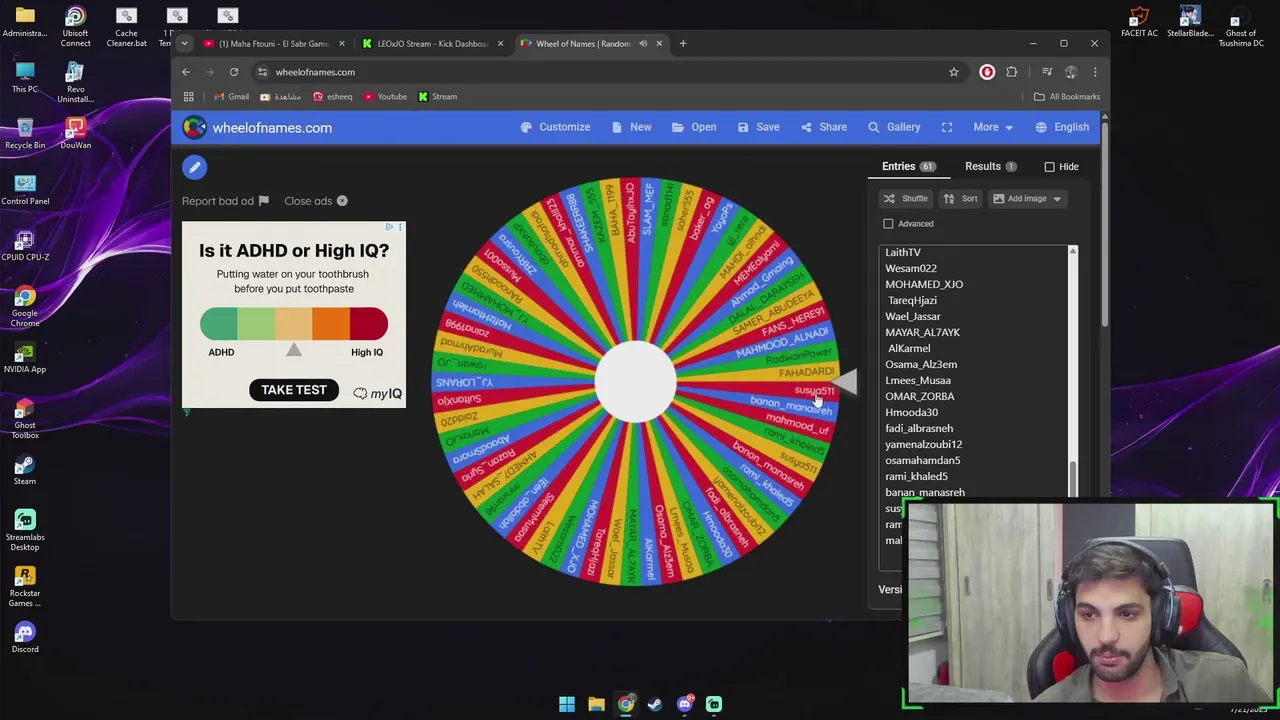1280x720 pixels.
Task: Click the entry rami_khaled5 in the list
Action: click(916, 476)
